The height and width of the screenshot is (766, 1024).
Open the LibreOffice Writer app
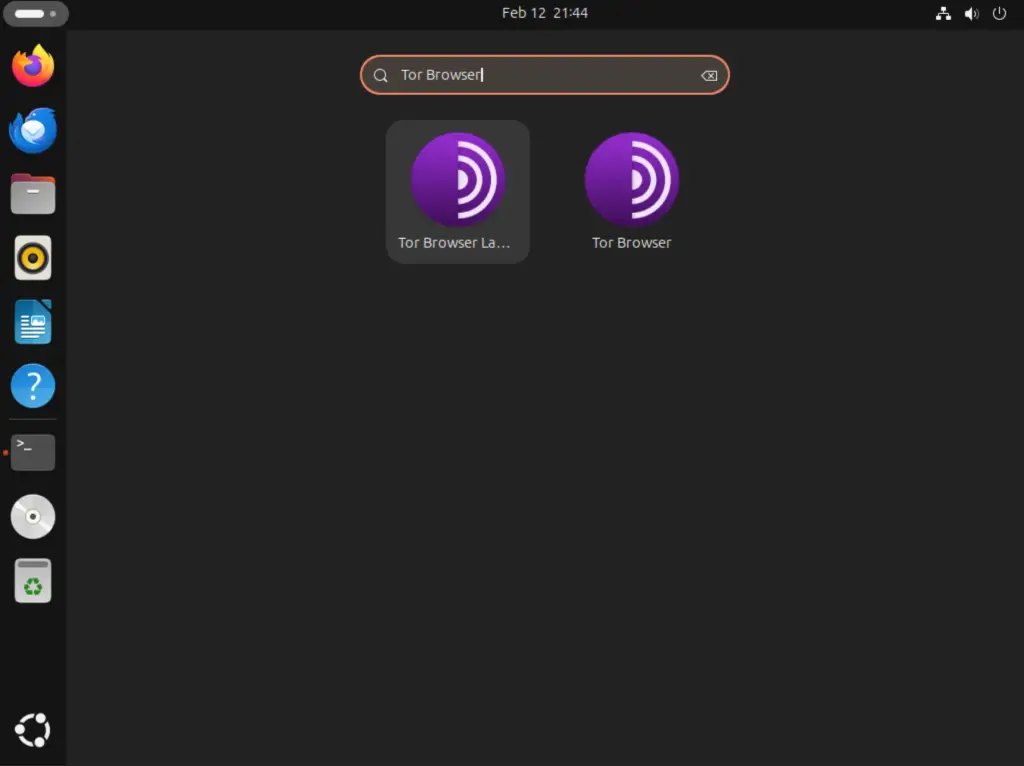click(33, 321)
